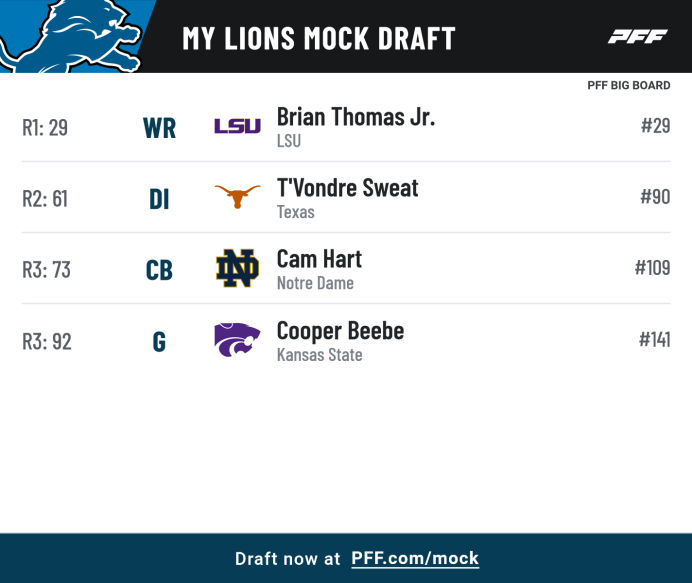The width and height of the screenshot is (692, 583).
Task: Click the PFF Big Board column header
Action: click(628, 86)
